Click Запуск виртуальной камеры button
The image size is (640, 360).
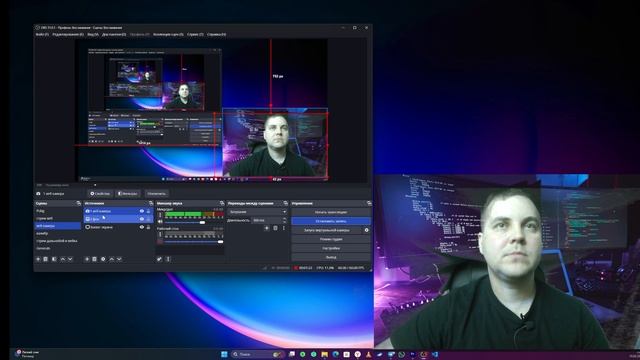tap(327, 230)
